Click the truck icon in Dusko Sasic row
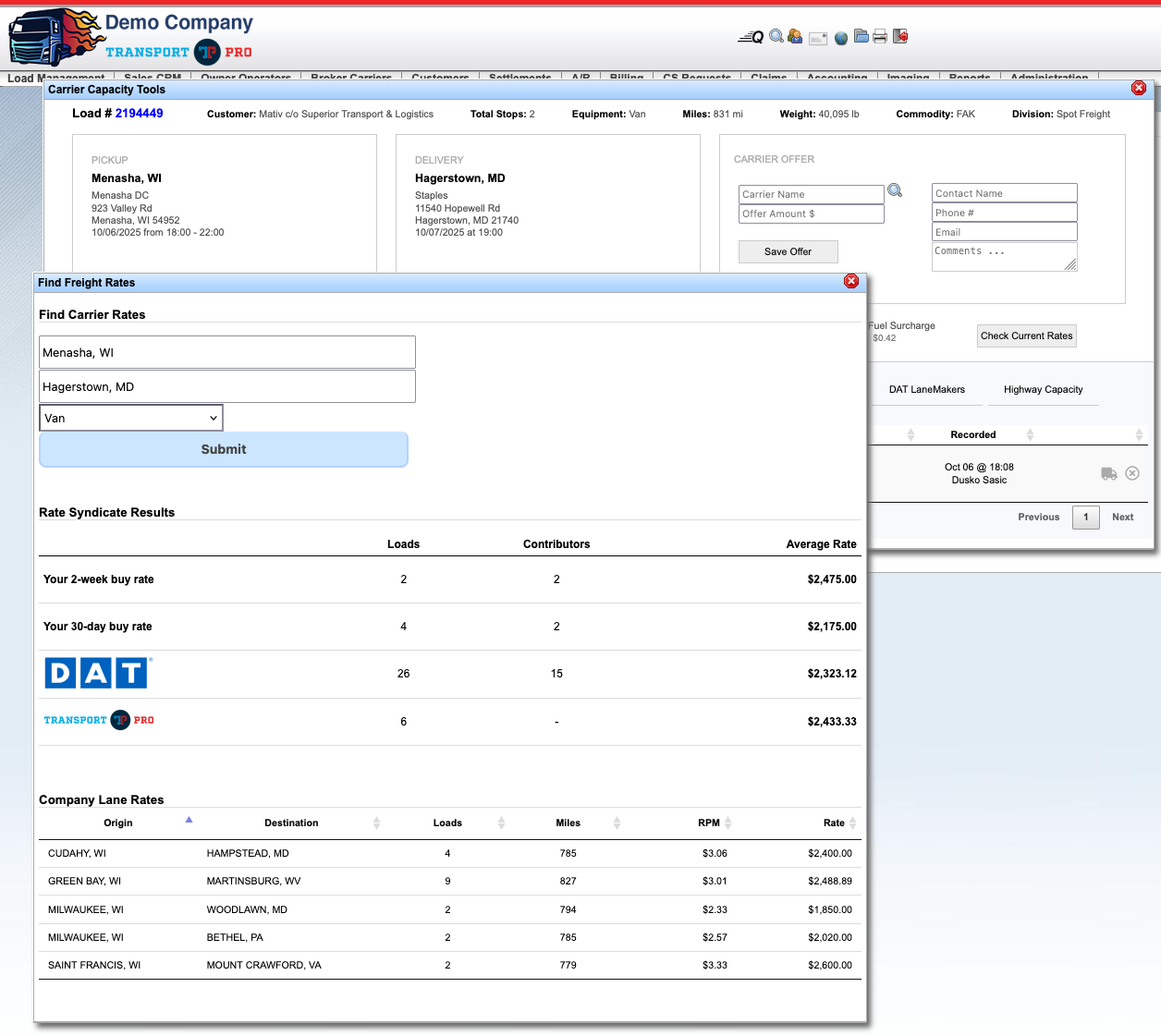Image resolution: width=1161 pixels, height=1036 pixels. tap(1108, 473)
